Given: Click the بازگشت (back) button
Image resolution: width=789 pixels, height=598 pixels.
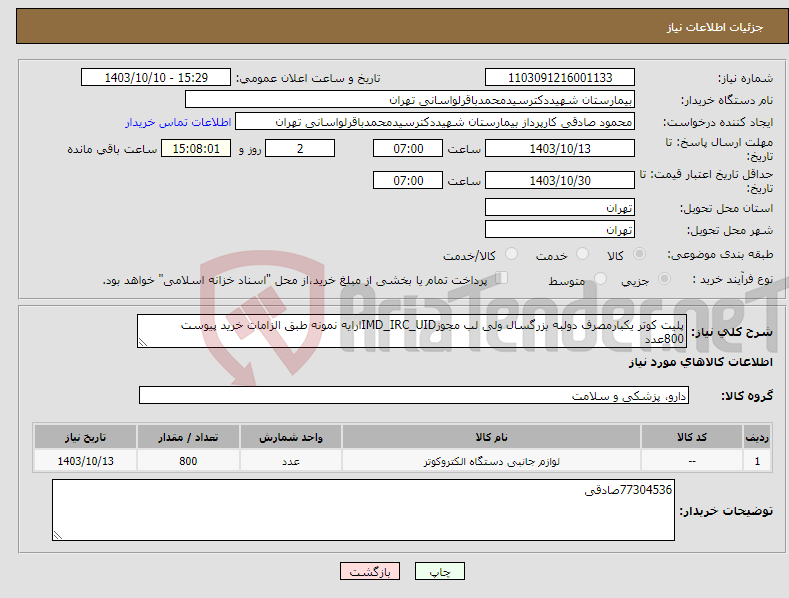Looking at the screenshot, I should click(370, 571).
